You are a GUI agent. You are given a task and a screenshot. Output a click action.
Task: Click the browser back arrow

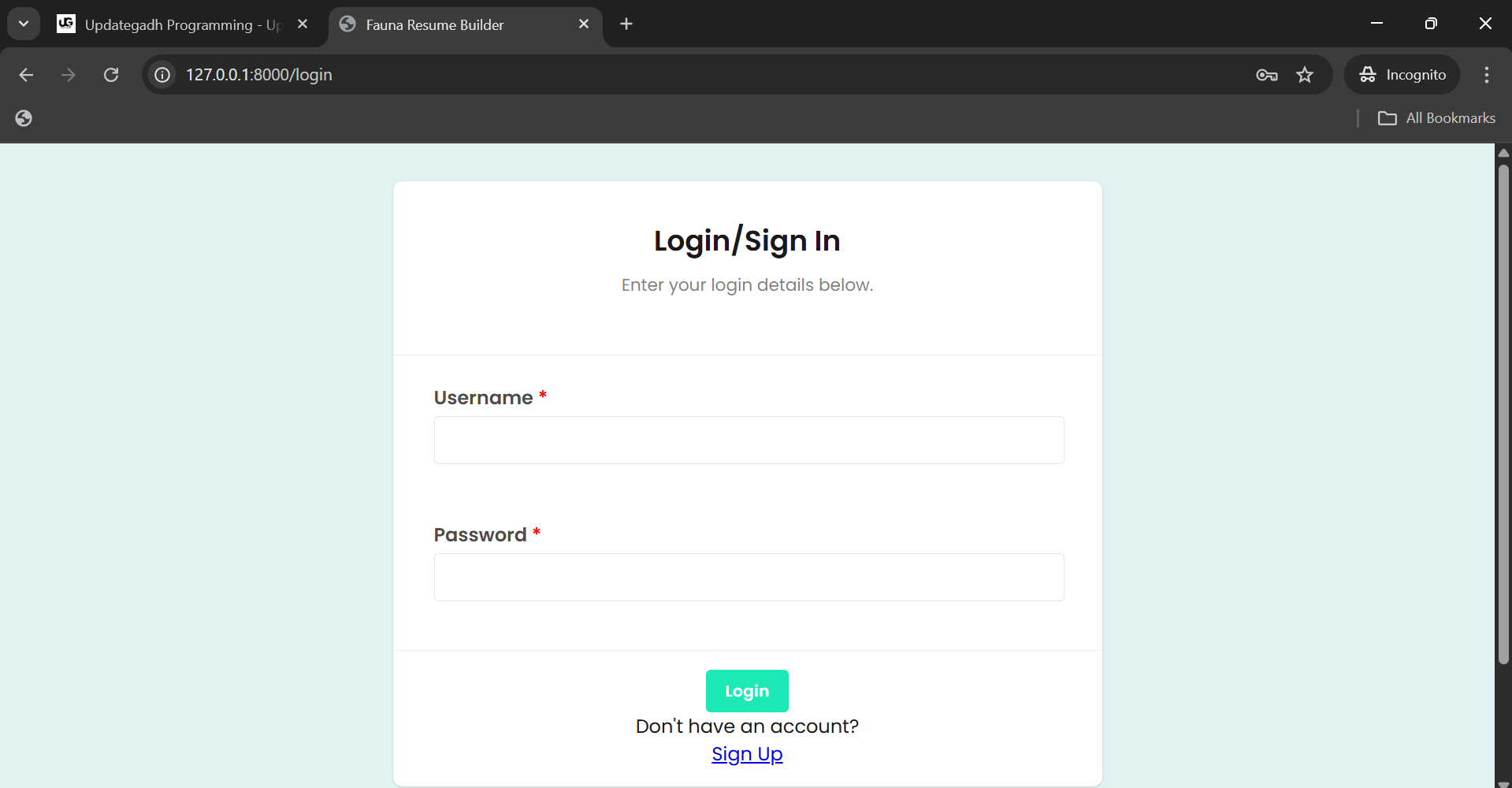click(26, 75)
